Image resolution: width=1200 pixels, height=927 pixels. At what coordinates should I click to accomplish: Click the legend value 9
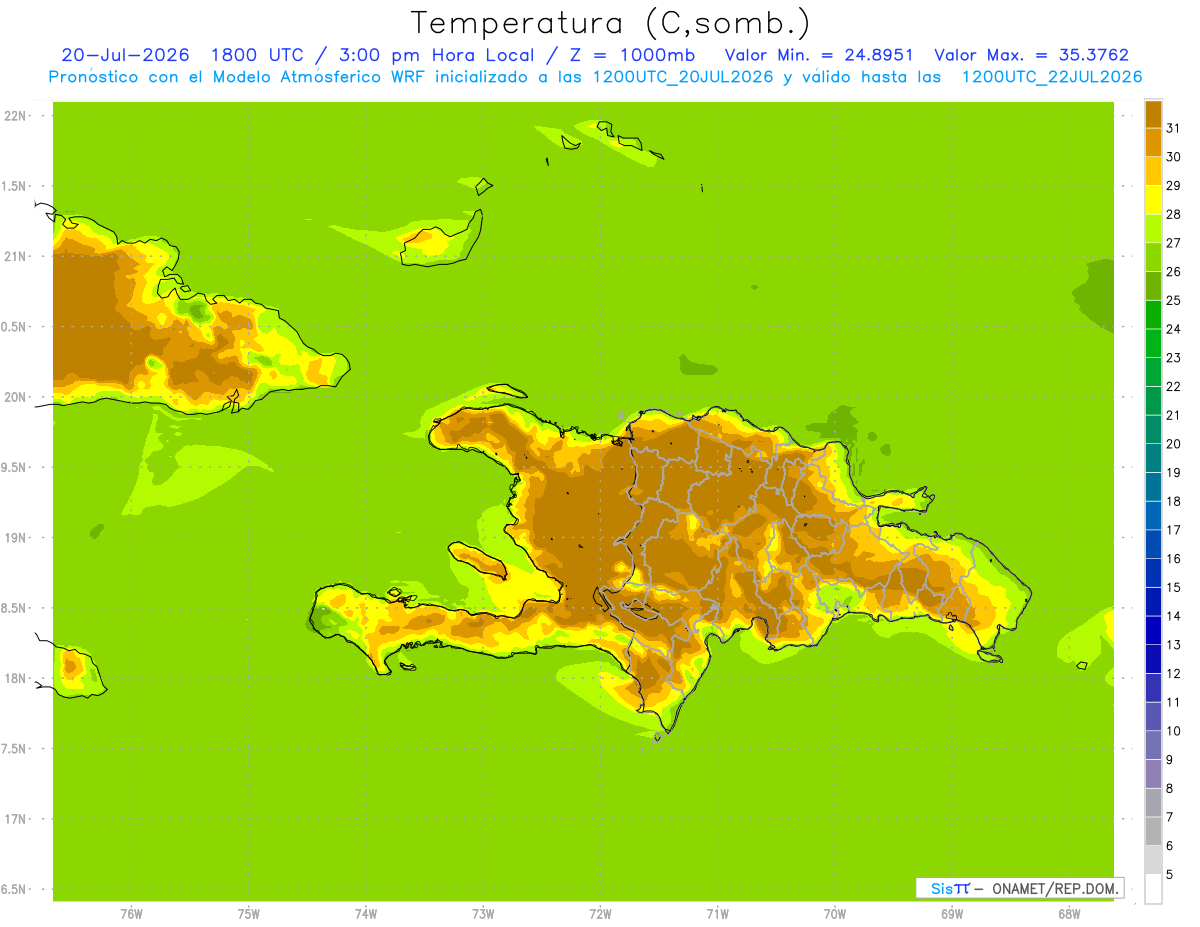tap(1170, 760)
